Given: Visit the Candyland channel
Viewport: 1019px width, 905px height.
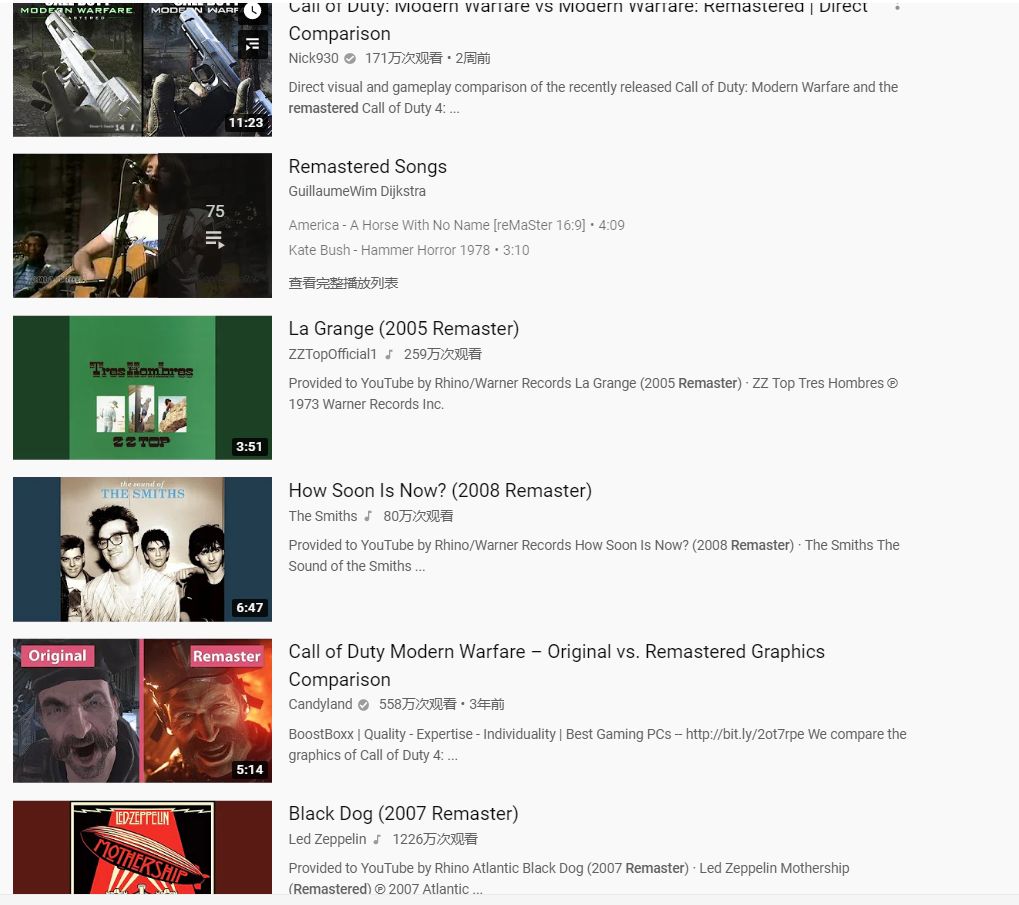Looking at the screenshot, I should click(x=320, y=704).
